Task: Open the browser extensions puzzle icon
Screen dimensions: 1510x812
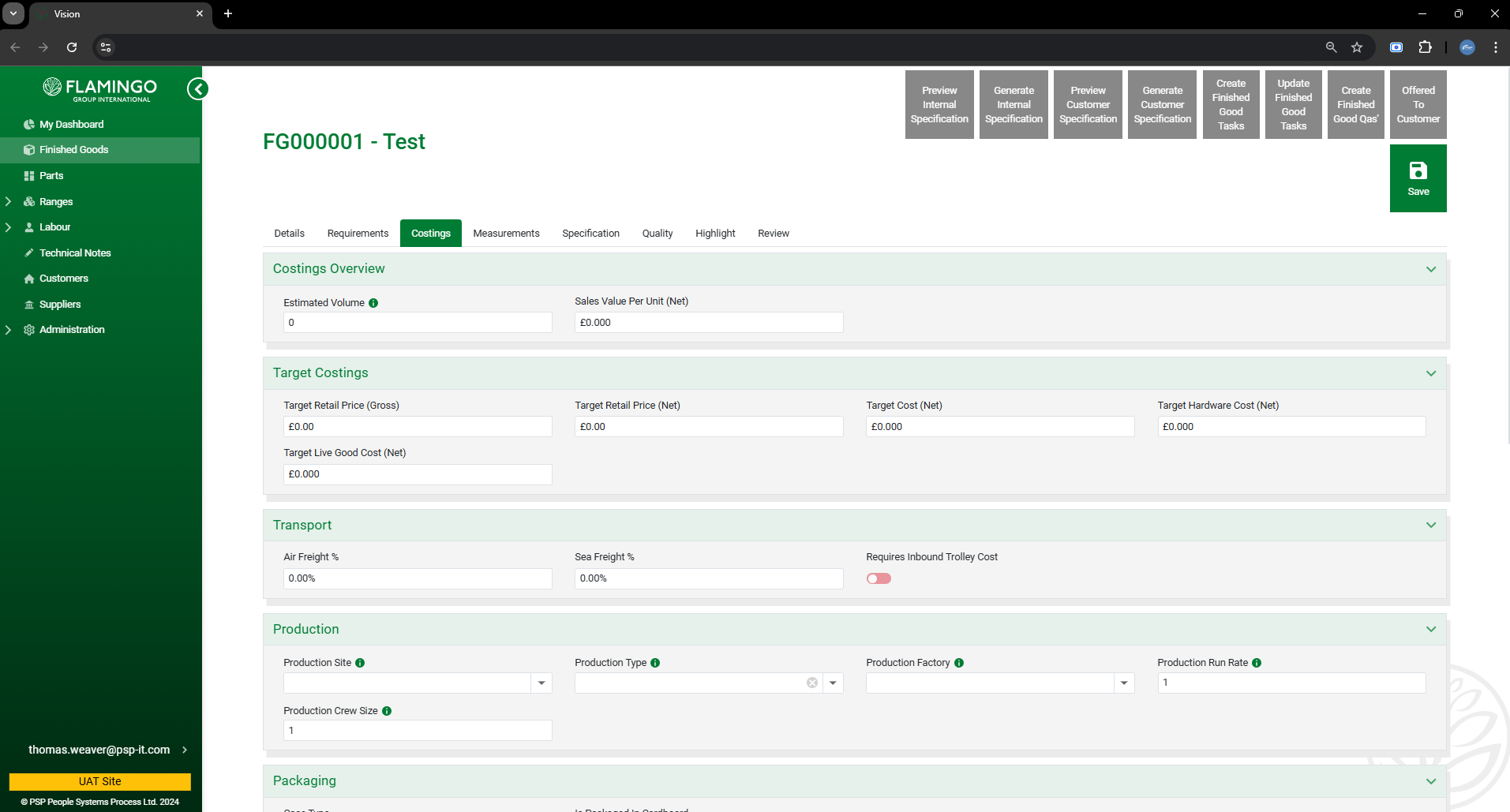Action: [1425, 47]
